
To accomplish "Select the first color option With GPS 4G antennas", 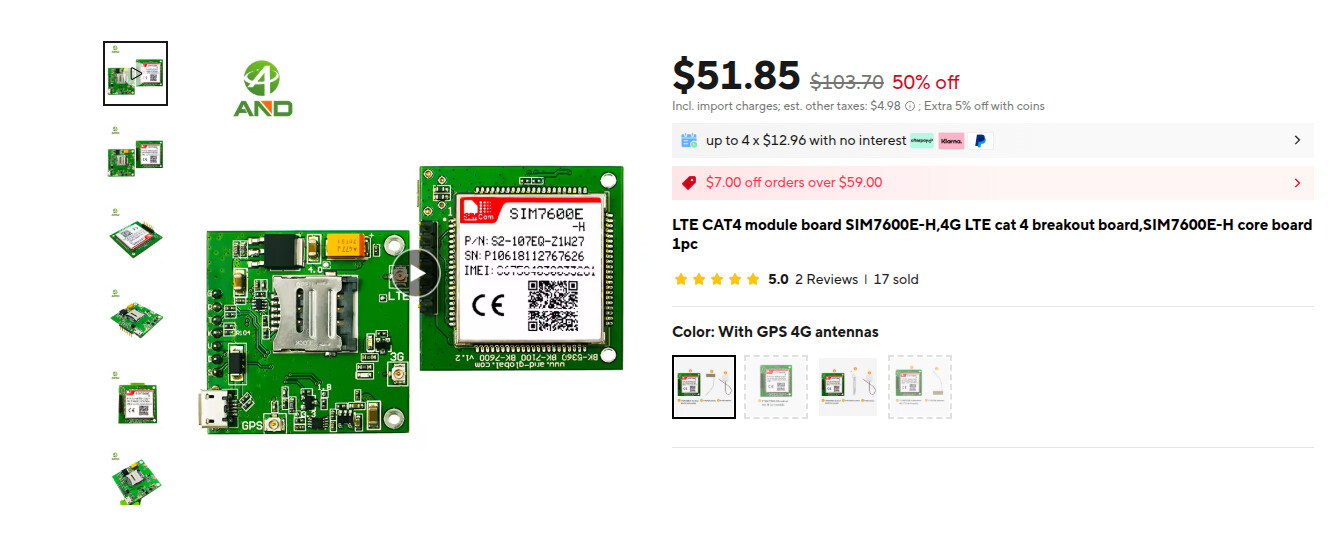I will point(704,387).
